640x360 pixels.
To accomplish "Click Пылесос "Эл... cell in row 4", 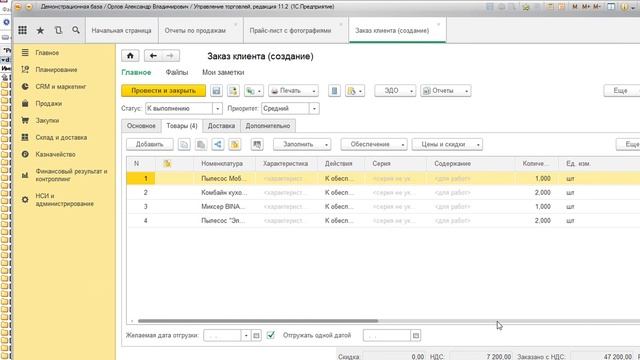I will click(x=223, y=221).
